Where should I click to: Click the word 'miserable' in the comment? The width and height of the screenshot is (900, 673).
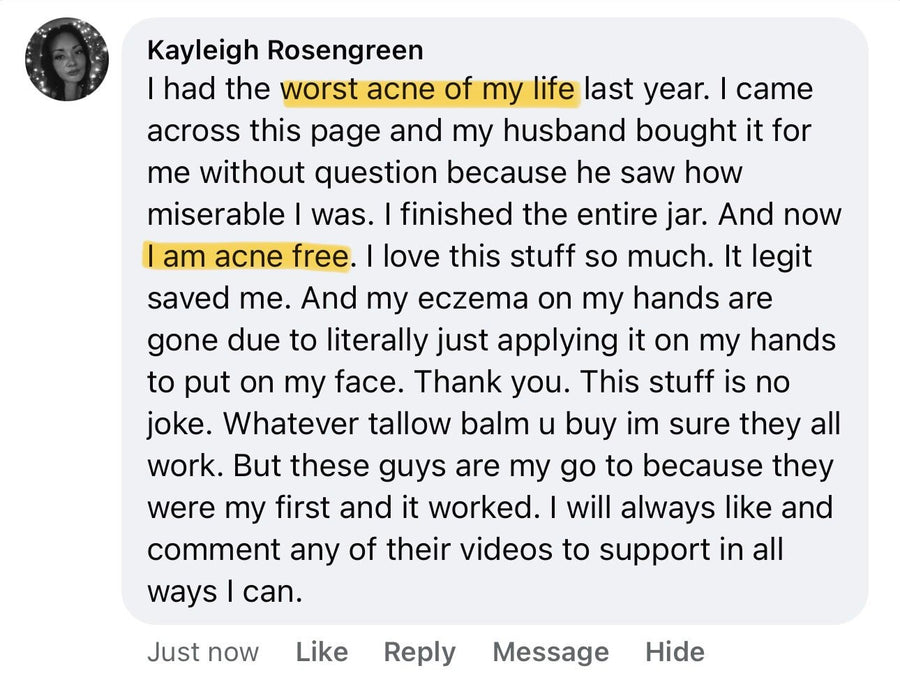[x=216, y=215]
